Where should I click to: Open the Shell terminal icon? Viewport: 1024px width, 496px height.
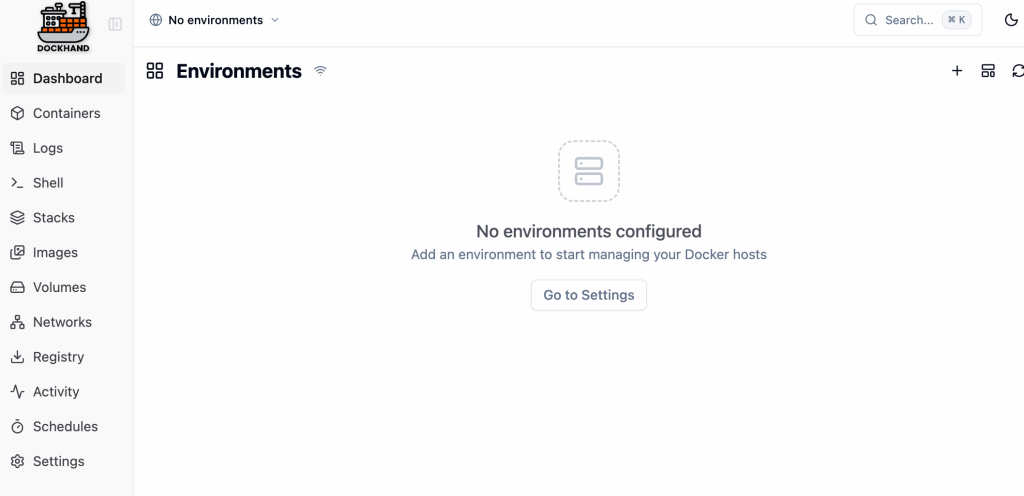pyautogui.click(x=17, y=183)
